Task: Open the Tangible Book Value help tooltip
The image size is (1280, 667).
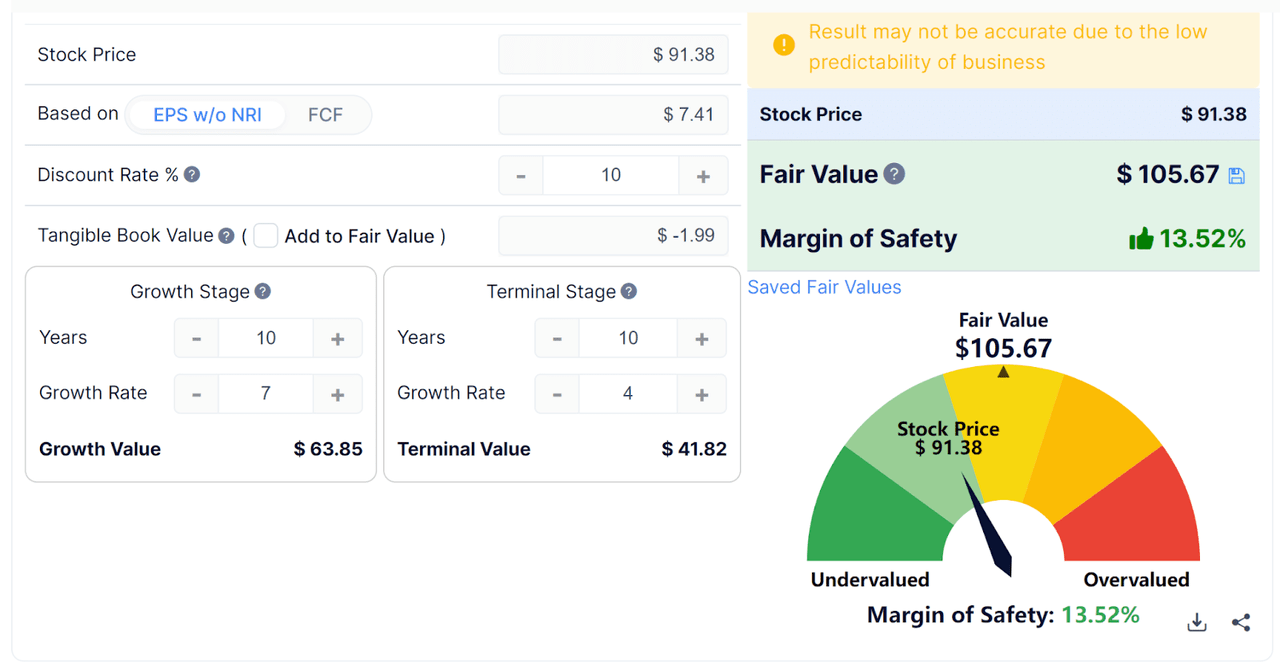Action: pos(228,235)
